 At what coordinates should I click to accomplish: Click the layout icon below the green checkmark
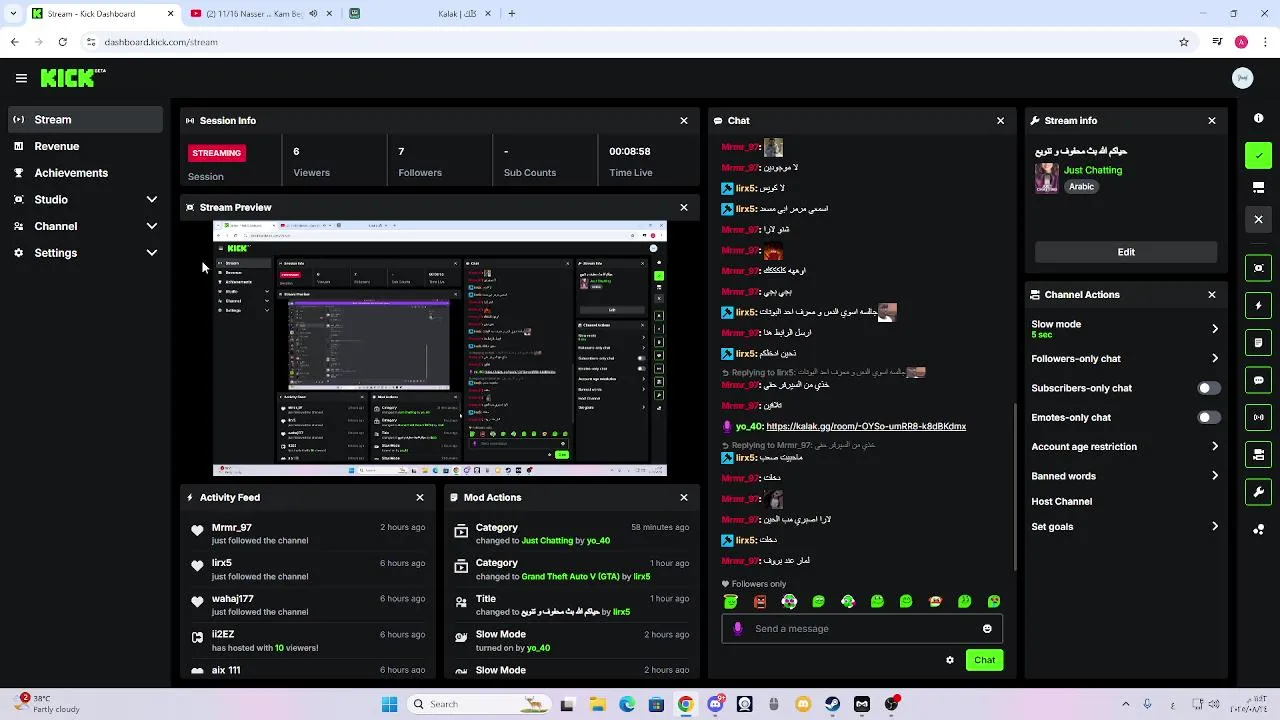(1258, 187)
